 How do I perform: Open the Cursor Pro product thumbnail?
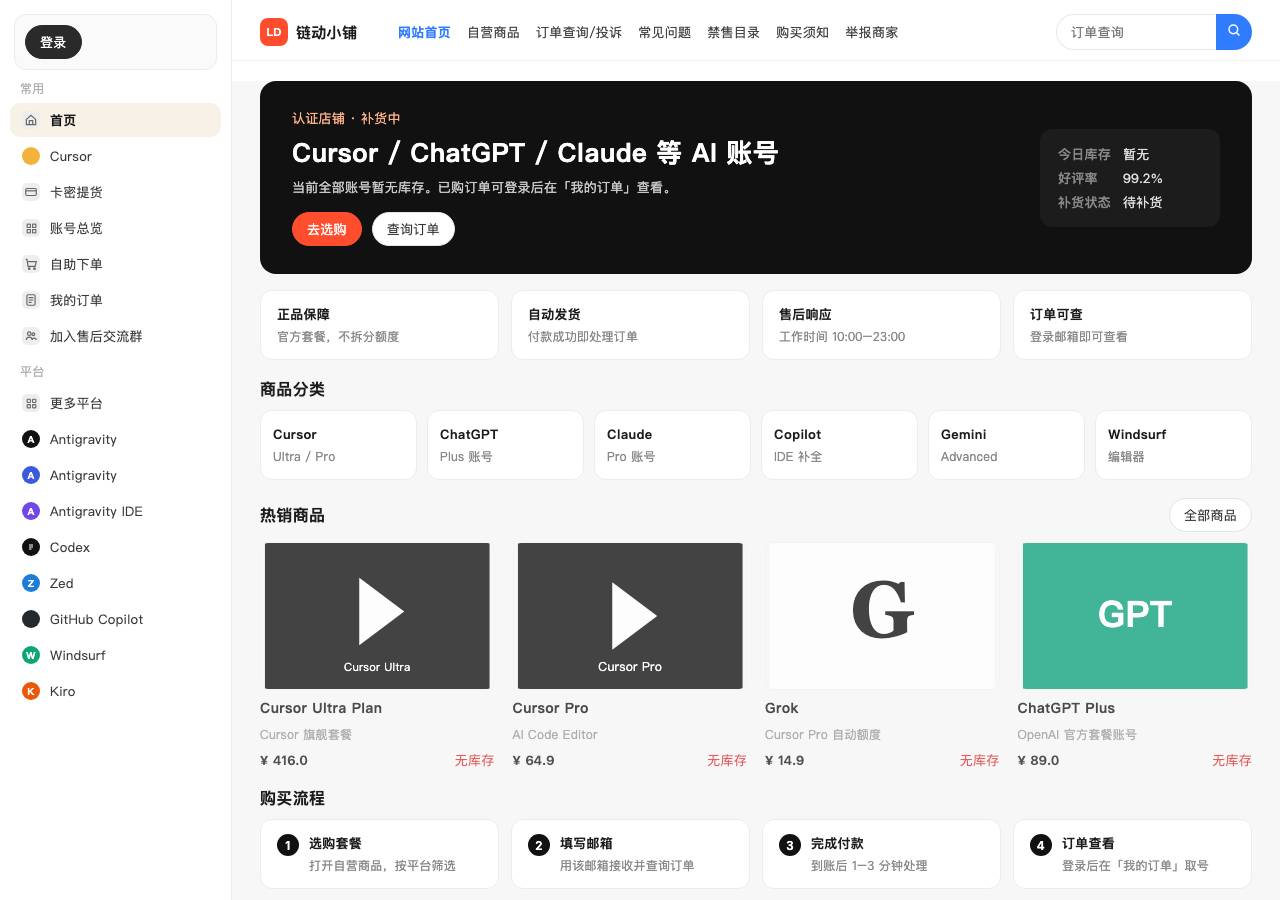coord(630,616)
